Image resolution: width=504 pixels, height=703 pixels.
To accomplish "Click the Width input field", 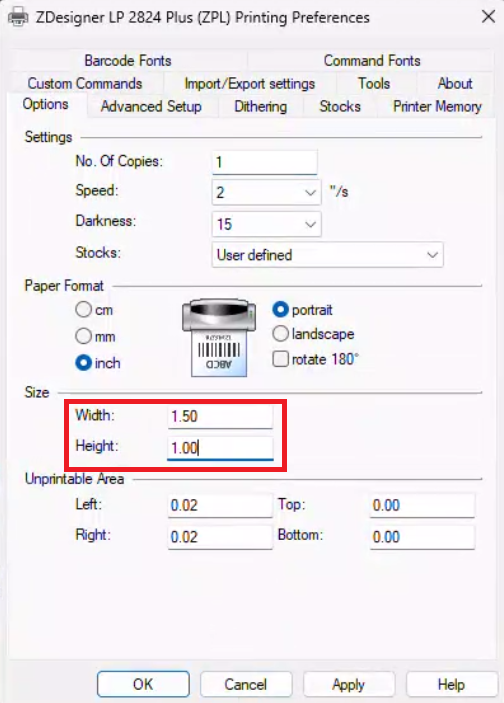I will coord(220,416).
